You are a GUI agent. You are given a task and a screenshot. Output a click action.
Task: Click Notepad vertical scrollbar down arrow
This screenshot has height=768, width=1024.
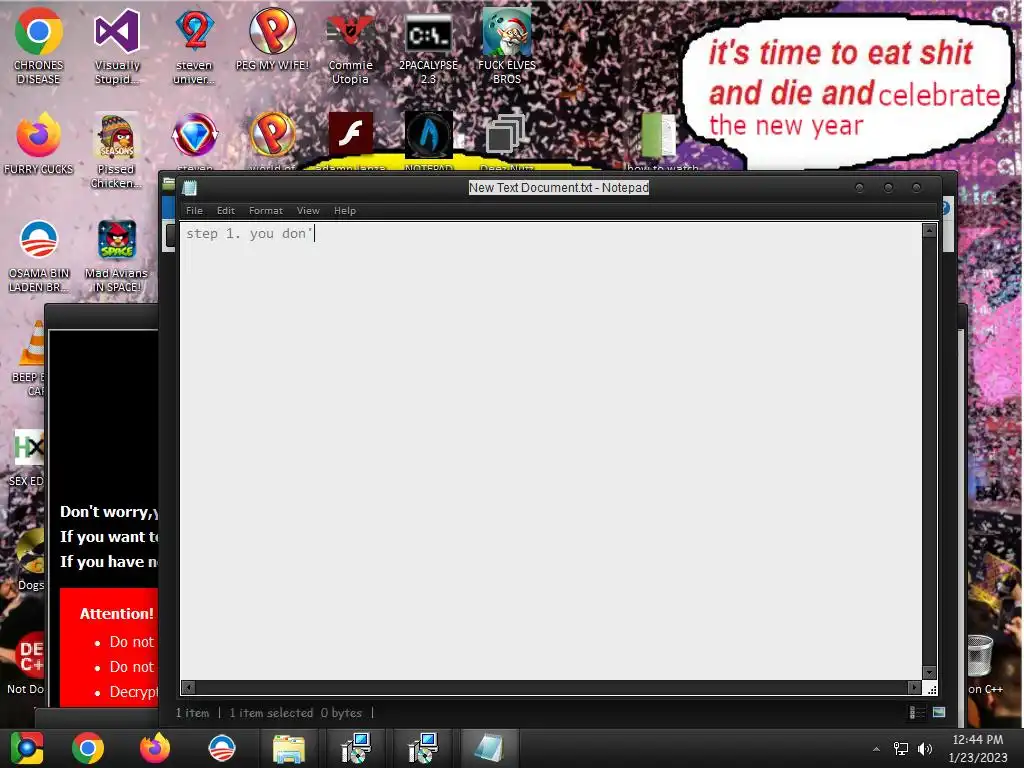pos(929,673)
